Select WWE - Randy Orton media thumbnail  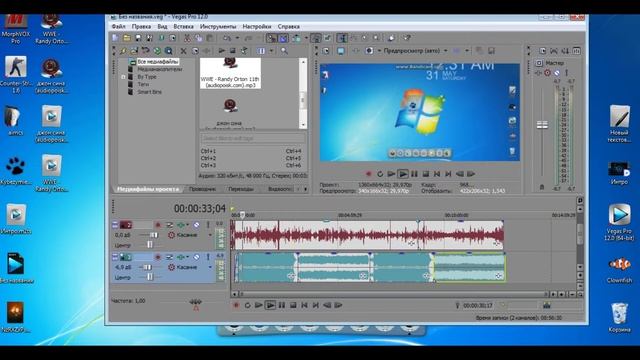click(230, 73)
